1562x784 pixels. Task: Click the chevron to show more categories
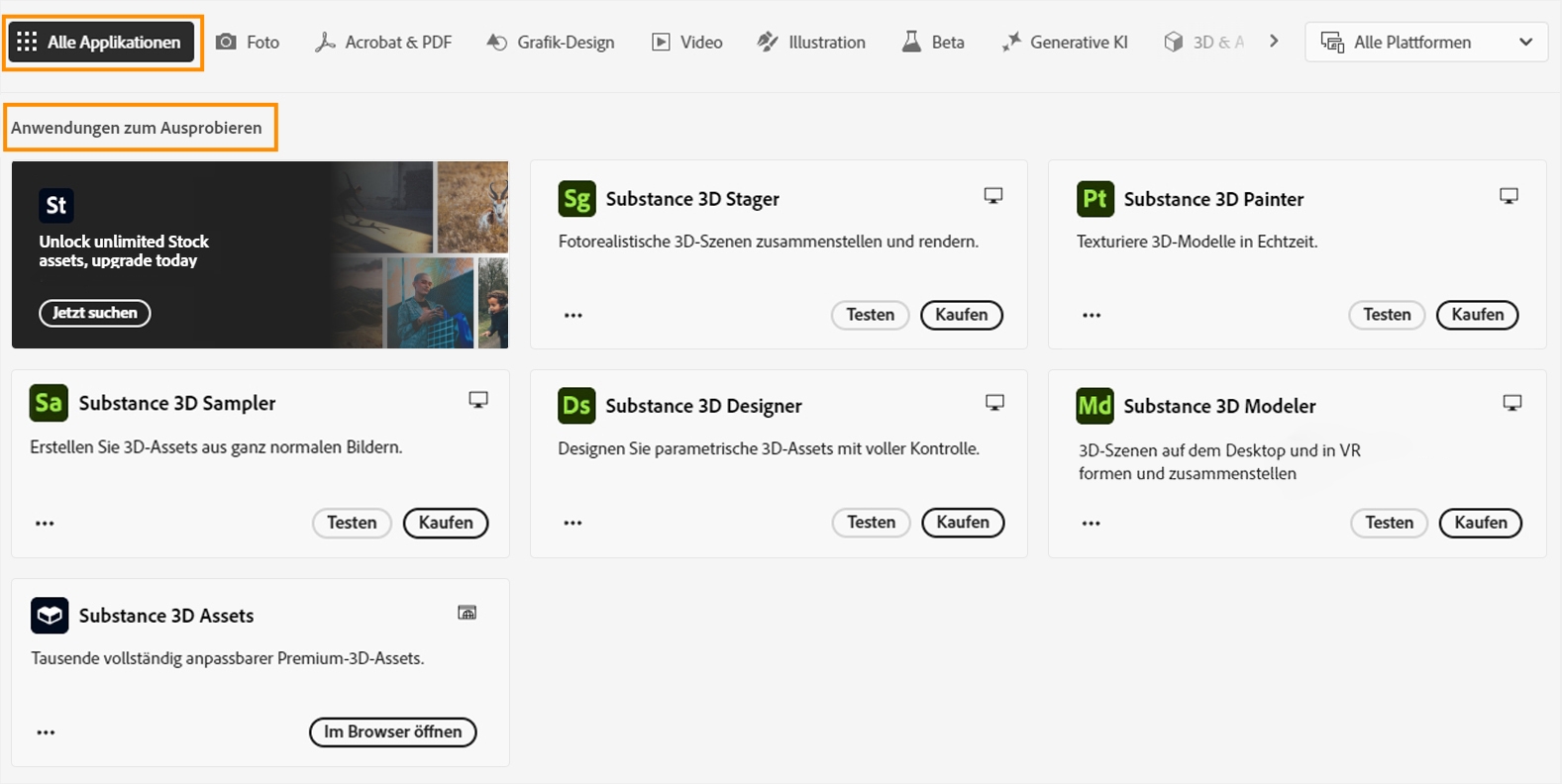click(1274, 42)
